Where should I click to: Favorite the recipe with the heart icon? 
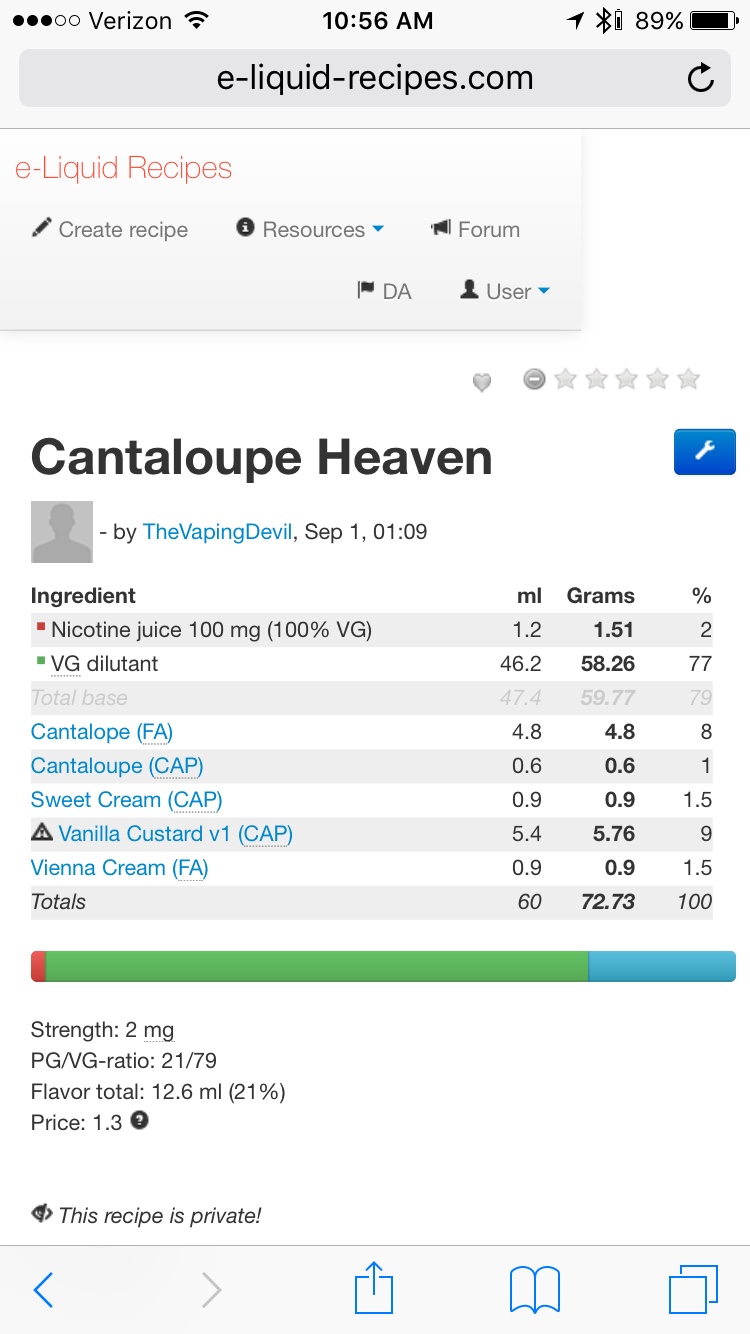click(482, 382)
